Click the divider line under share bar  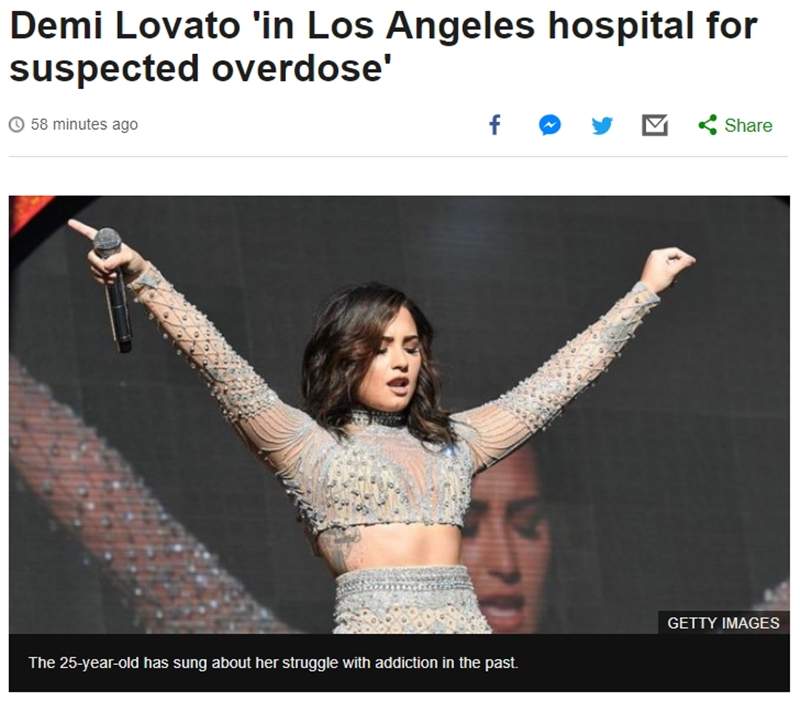[399, 157]
